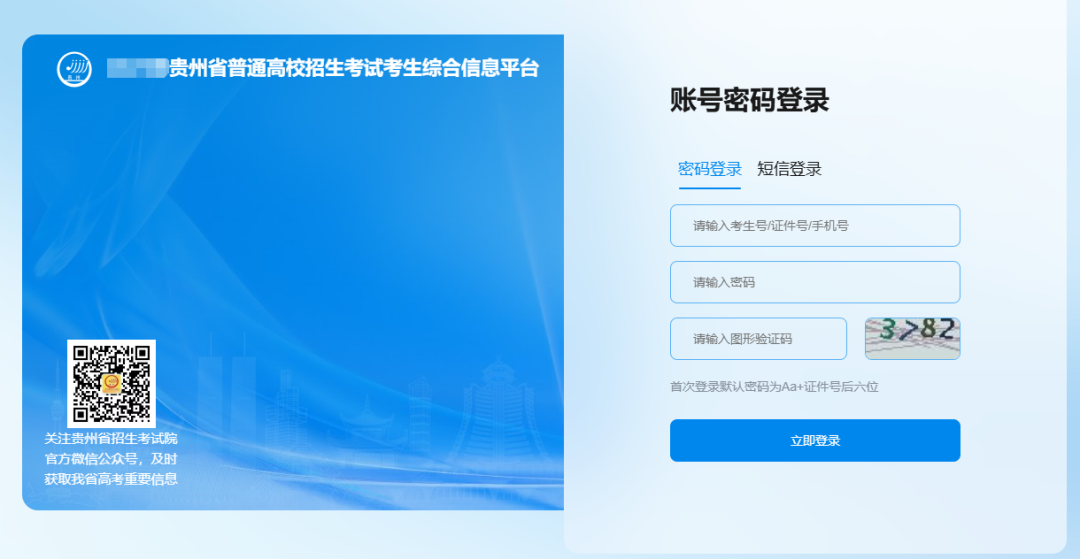Refresh the captcha image
Screen dimensions: 1080x559
913,339
